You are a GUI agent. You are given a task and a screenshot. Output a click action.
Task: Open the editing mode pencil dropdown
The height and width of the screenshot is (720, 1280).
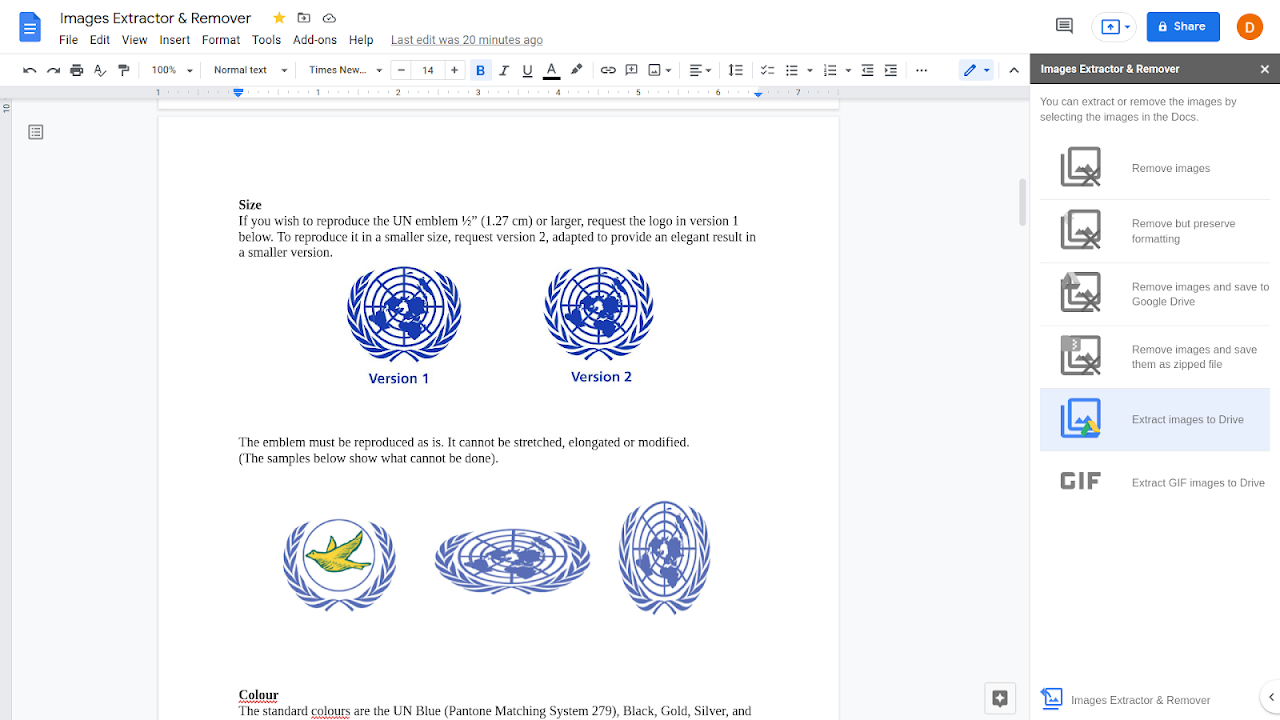976,70
